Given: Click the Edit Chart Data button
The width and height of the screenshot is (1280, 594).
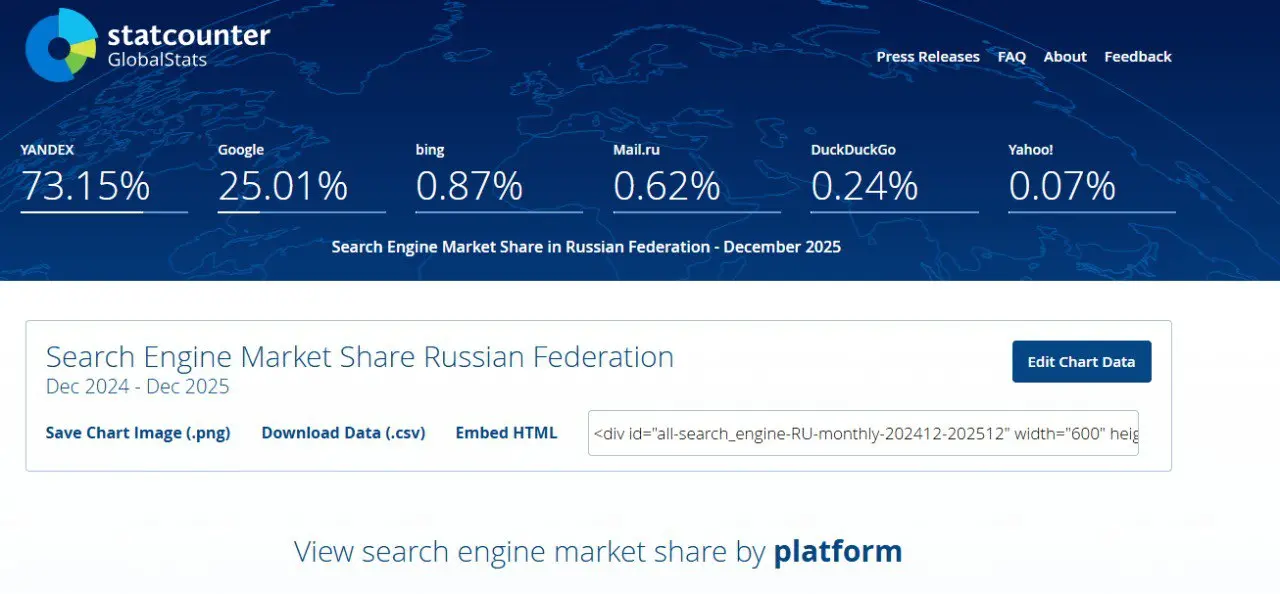Looking at the screenshot, I should click(1081, 362).
